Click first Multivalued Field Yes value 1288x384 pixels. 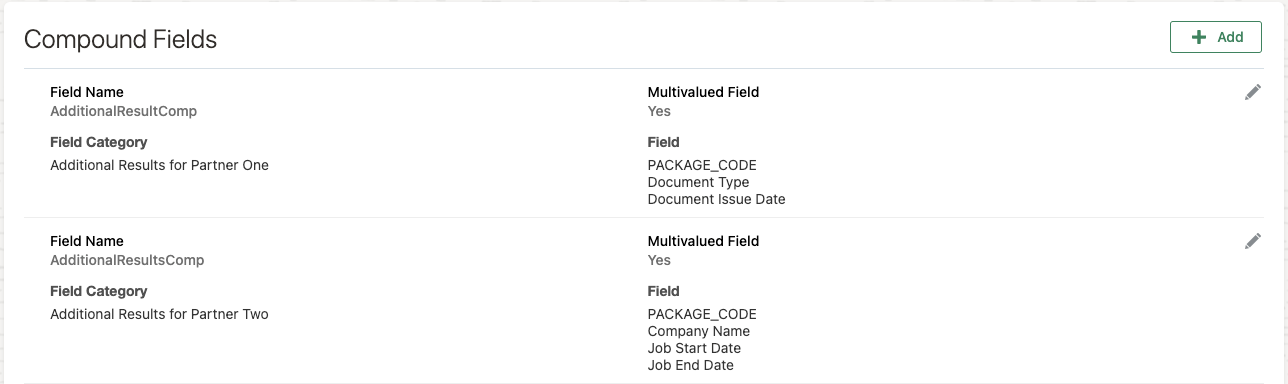(x=659, y=111)
